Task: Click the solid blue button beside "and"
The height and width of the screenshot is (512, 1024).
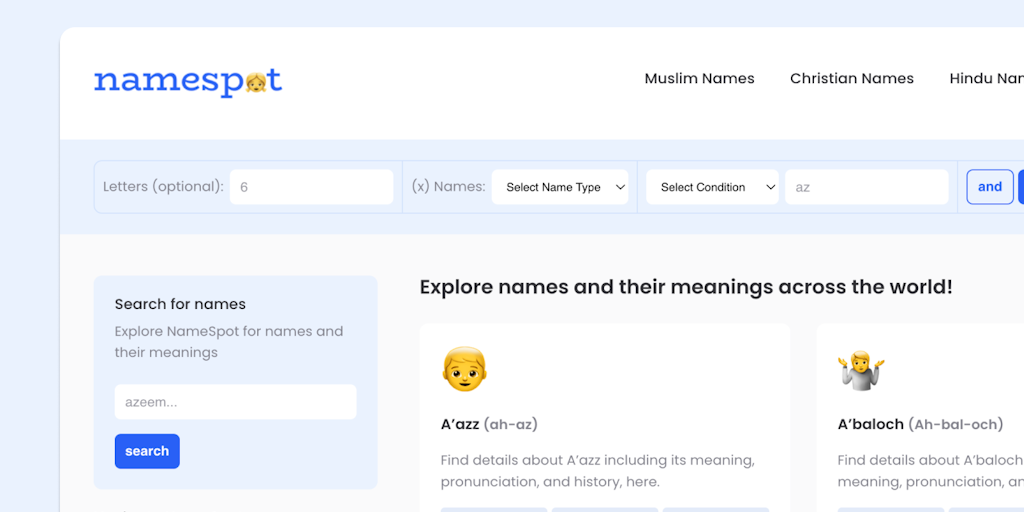Action: click(x=1021, y=187)
